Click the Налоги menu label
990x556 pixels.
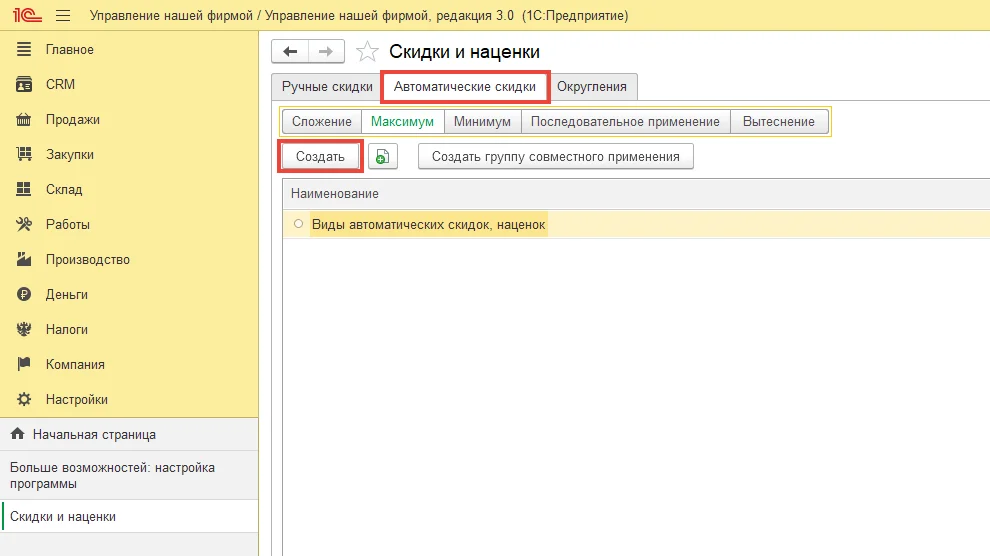tap(66, 329)
